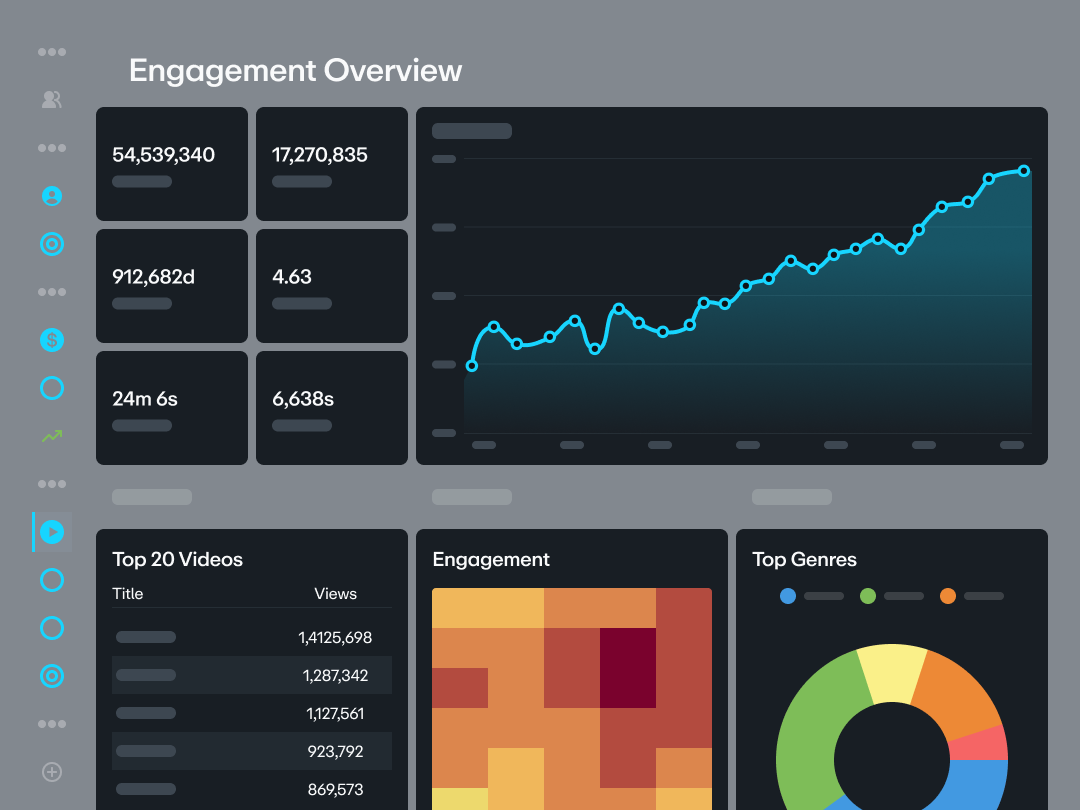Select the large green segment of the genres donut
This screenshot has width=1080, height=810.
[x=813, y=730]
